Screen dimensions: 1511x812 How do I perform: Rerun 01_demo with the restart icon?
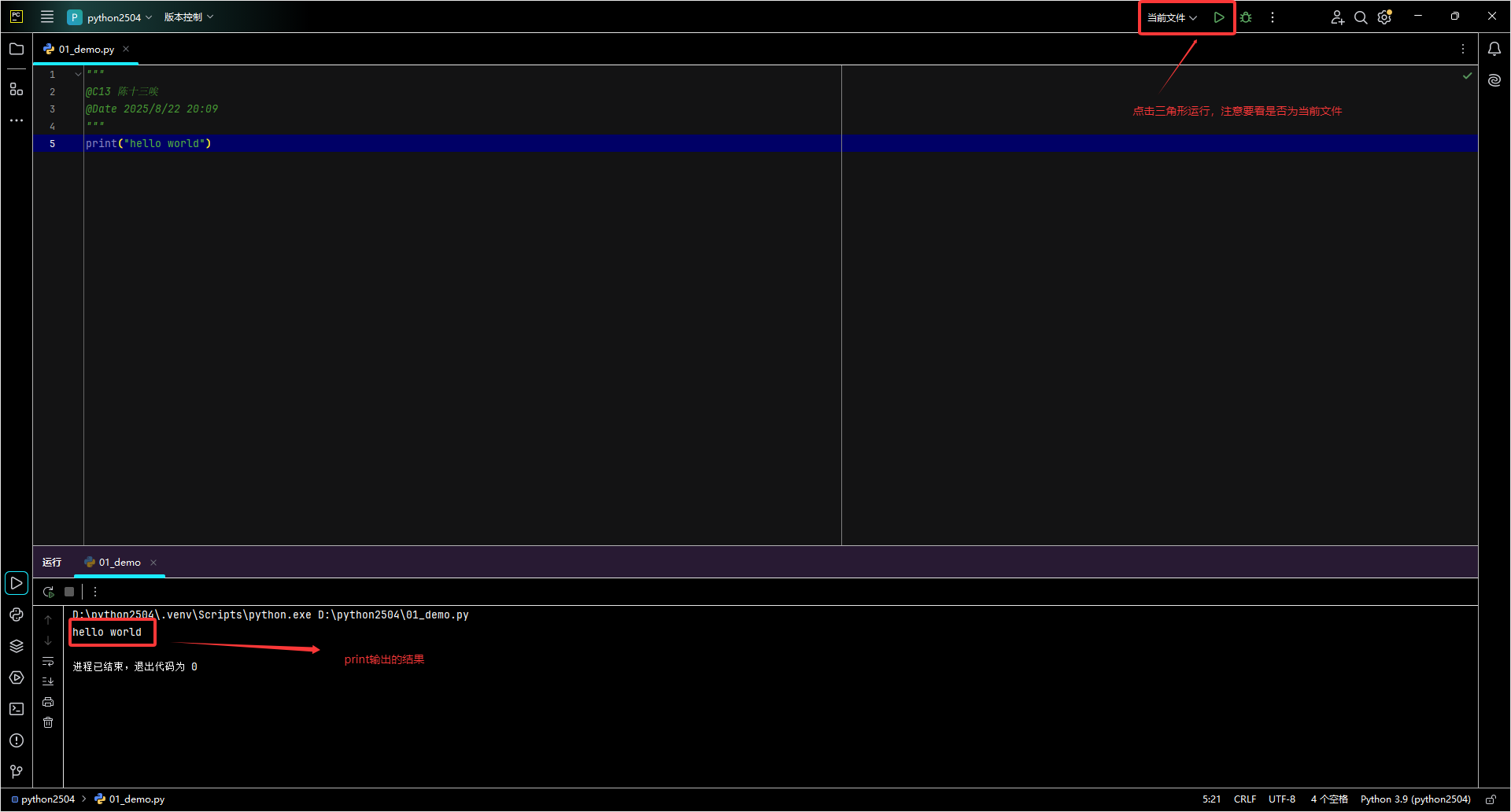click(48, 592)
